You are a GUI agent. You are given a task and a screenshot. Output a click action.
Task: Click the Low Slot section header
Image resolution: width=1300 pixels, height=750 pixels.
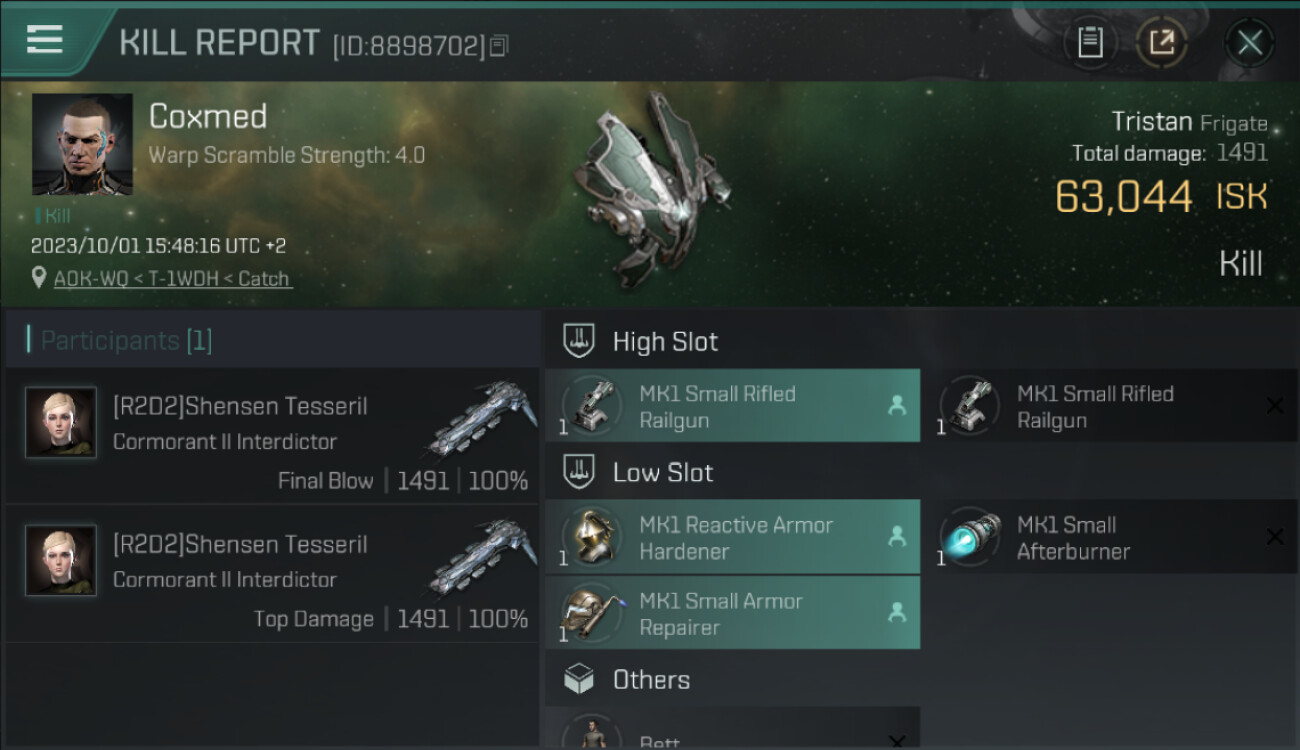662,473
